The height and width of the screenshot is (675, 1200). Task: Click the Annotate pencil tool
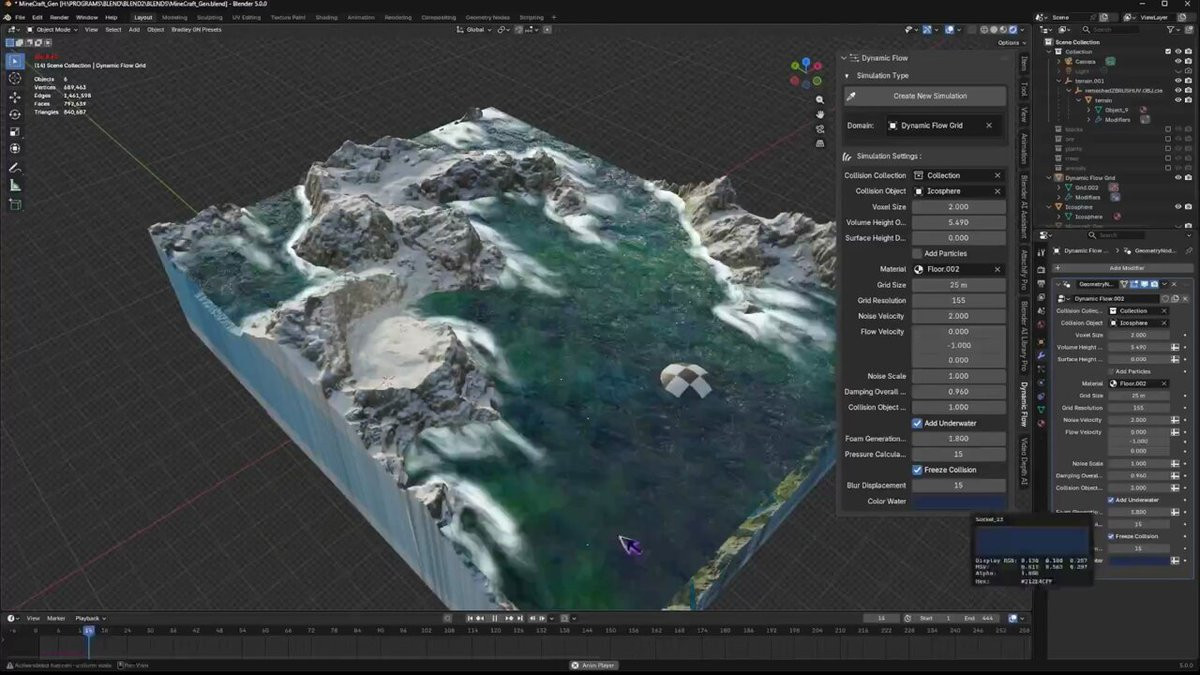coord(15,168)
